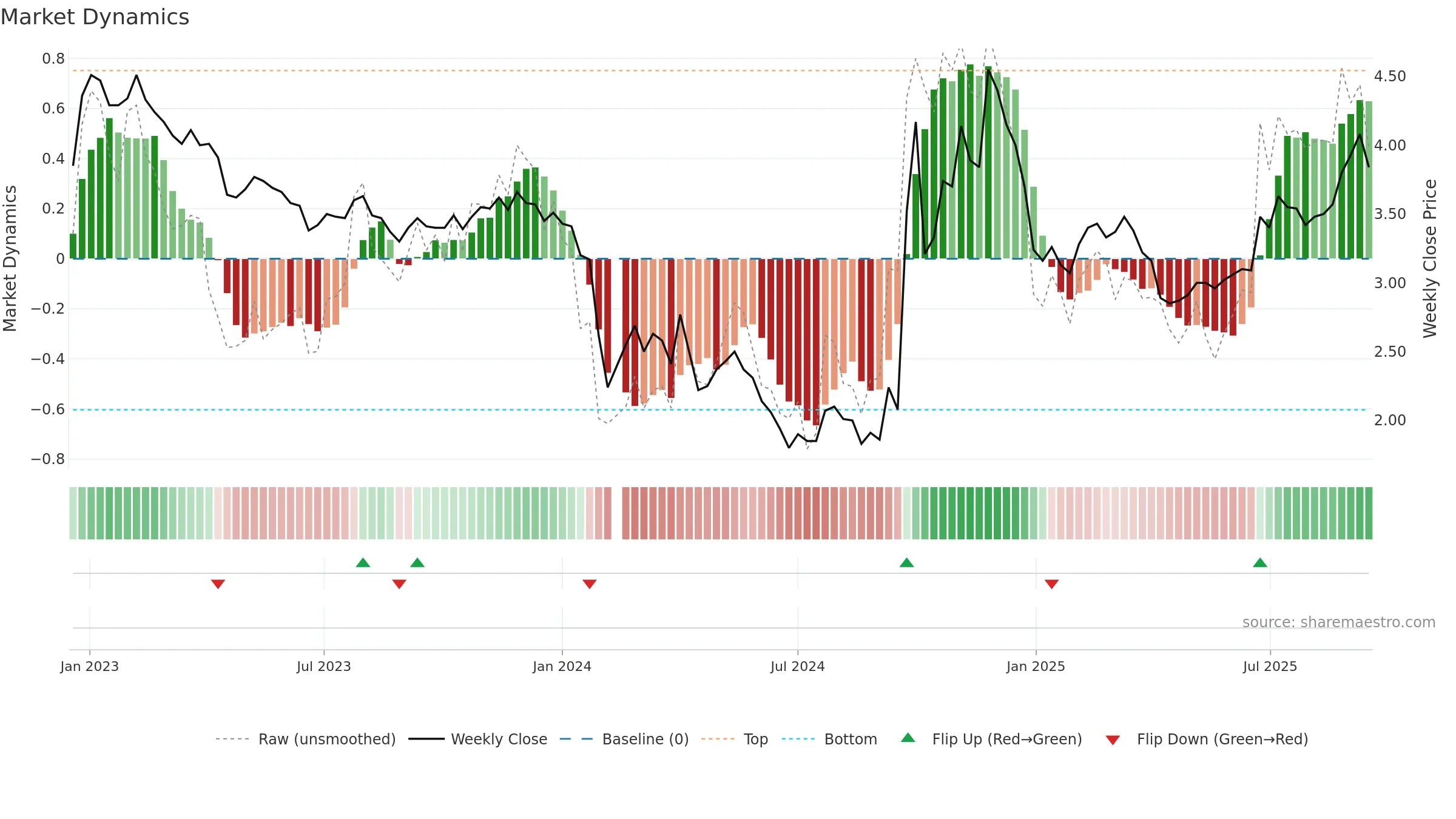Click the 2.00 price axis tick label
Image resolution: width=1456 pixels, height=819 pixels.
pos(1390,420)
